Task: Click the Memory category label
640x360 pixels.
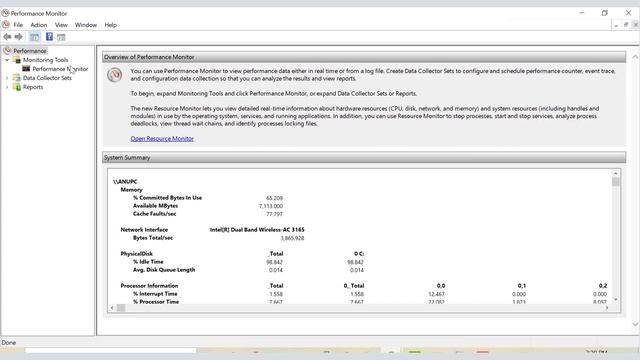Action: click(x=131, y=190)
